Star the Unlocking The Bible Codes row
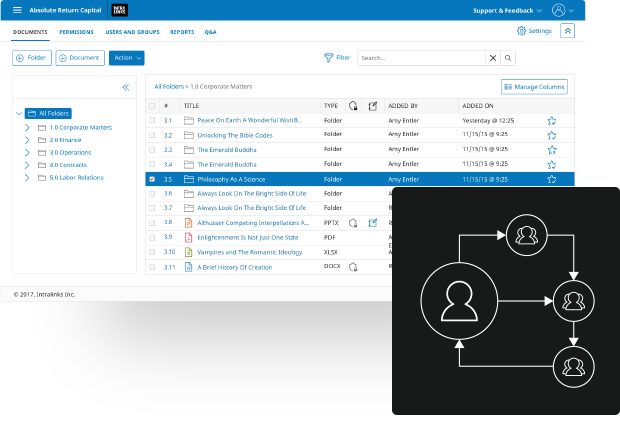 (552, 135)
